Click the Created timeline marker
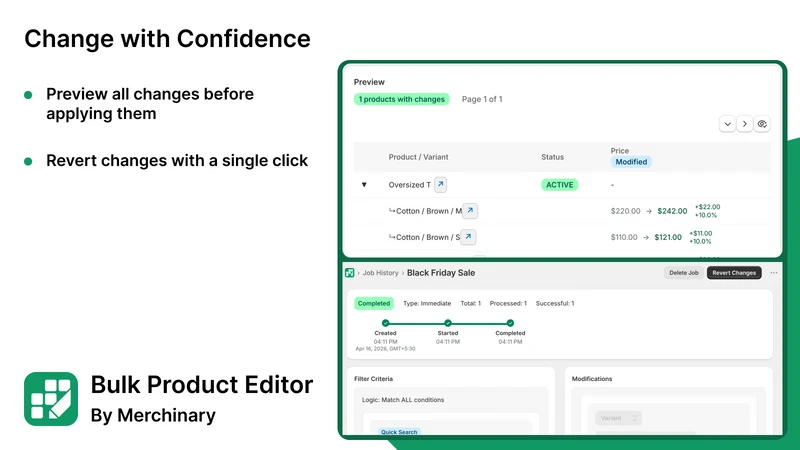800x450 pixels. point(385,323)
